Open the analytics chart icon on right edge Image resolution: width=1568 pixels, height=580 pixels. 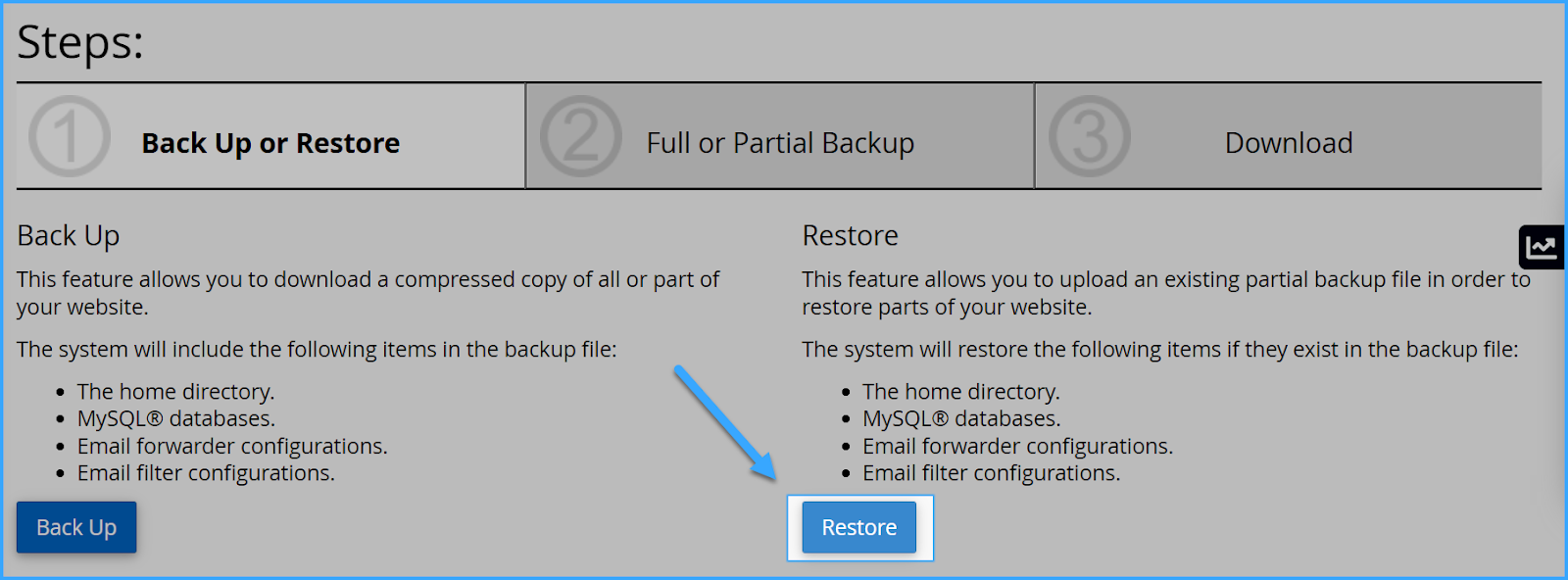click(1542, 247)
